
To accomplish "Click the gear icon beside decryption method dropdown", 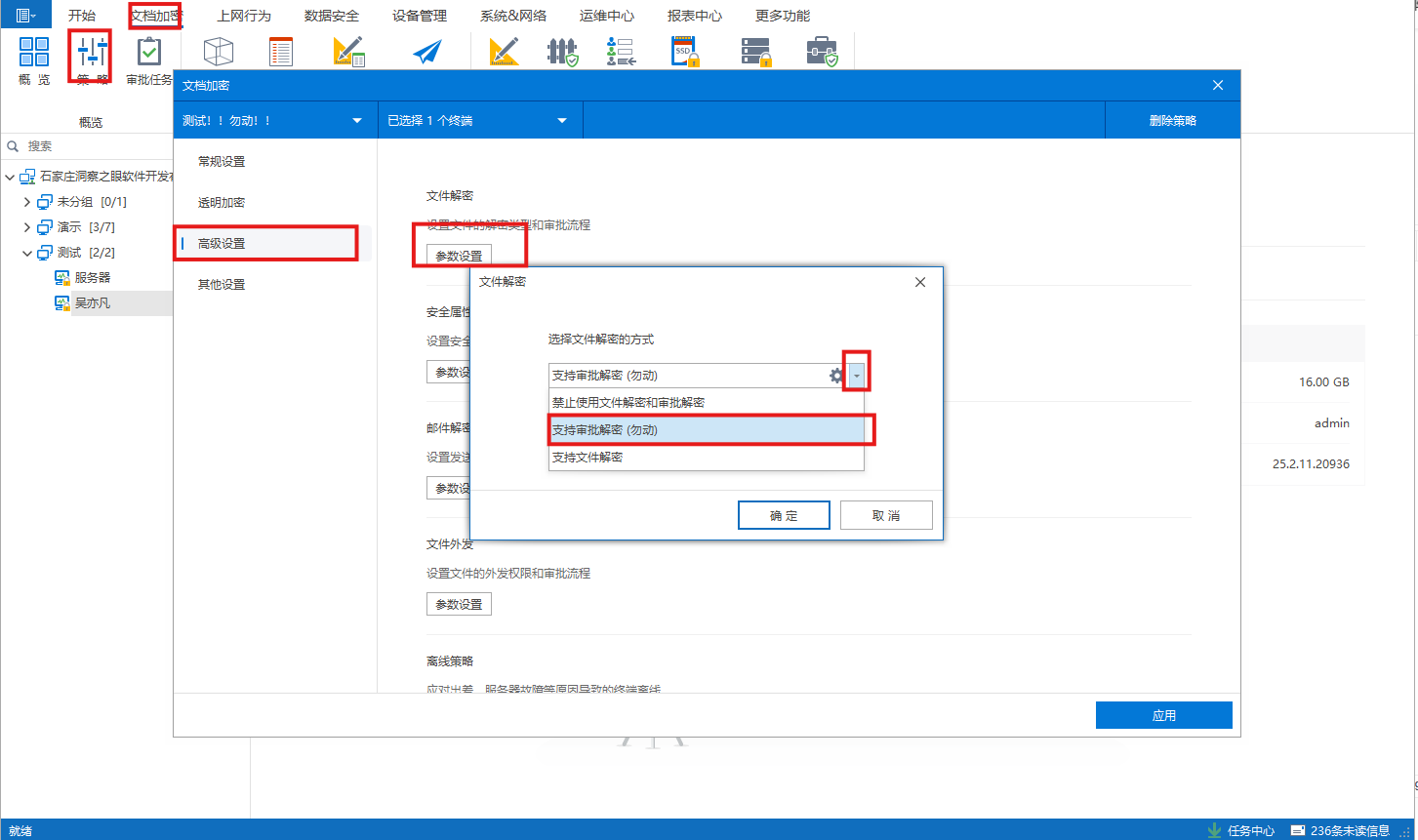I will coord(836,375).
